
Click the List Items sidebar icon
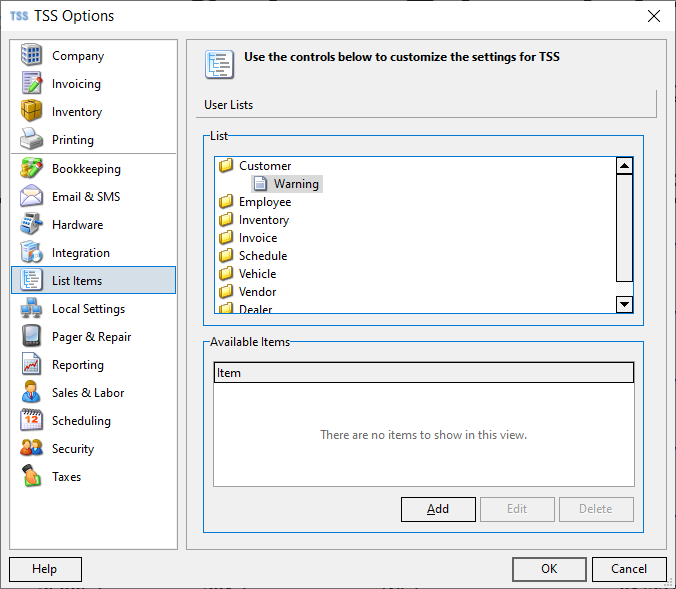pyautogui.click(x=31, y=280)
